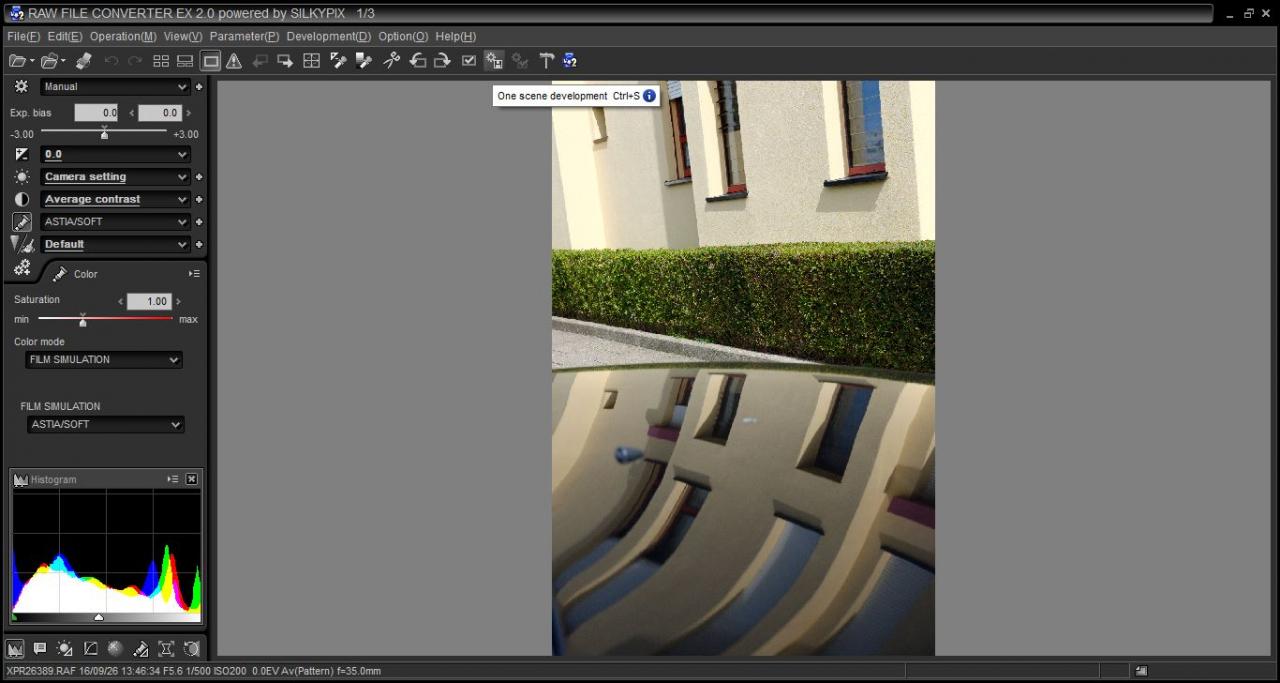Click the first Exp. bias value field
This screenshot has height=683, width=1280.
pos(97,113)
